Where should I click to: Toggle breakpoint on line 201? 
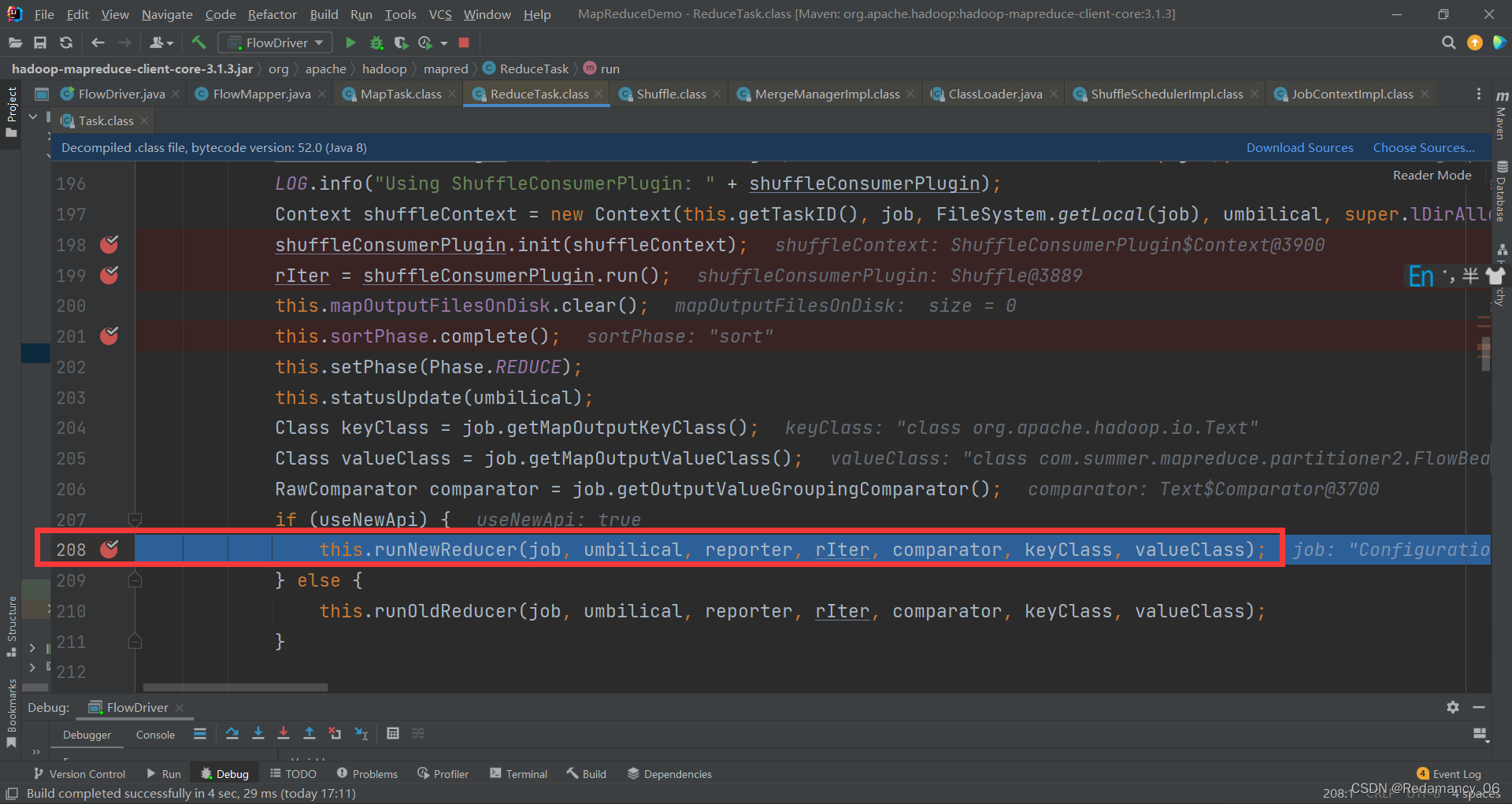click(x=109, y=336)
